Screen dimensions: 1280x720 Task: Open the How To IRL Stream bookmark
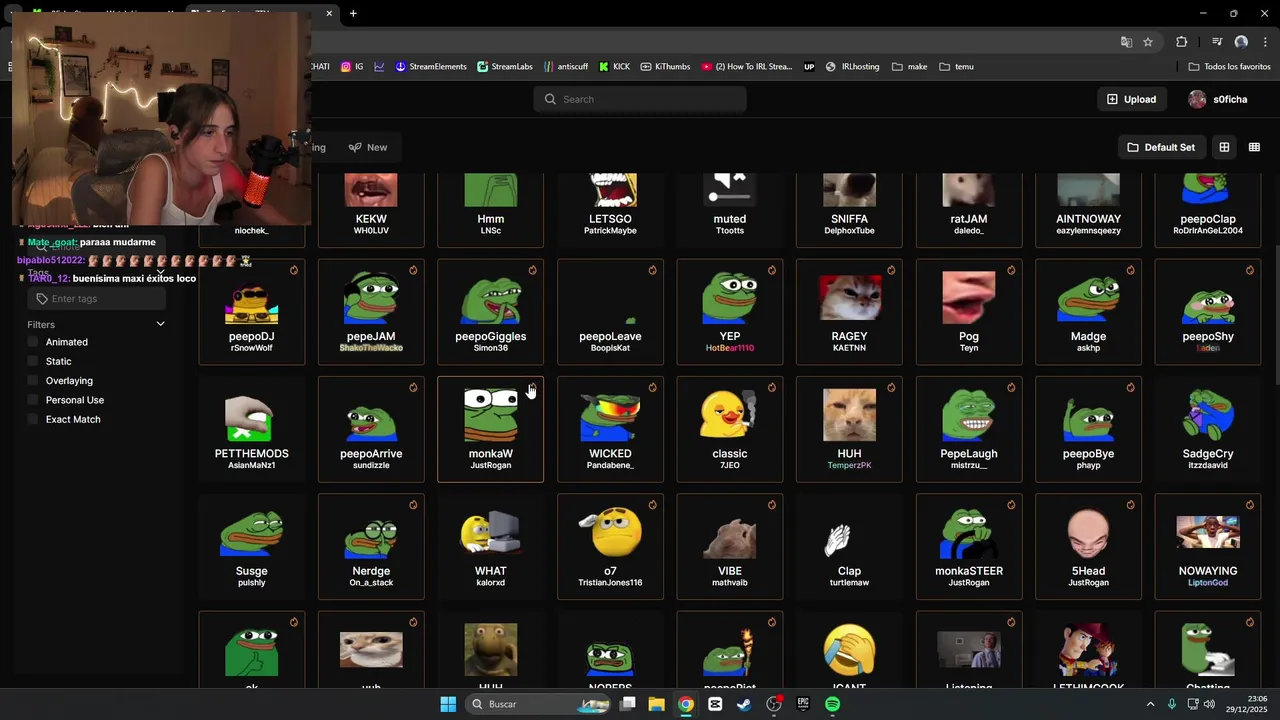(x=746, y=67)
